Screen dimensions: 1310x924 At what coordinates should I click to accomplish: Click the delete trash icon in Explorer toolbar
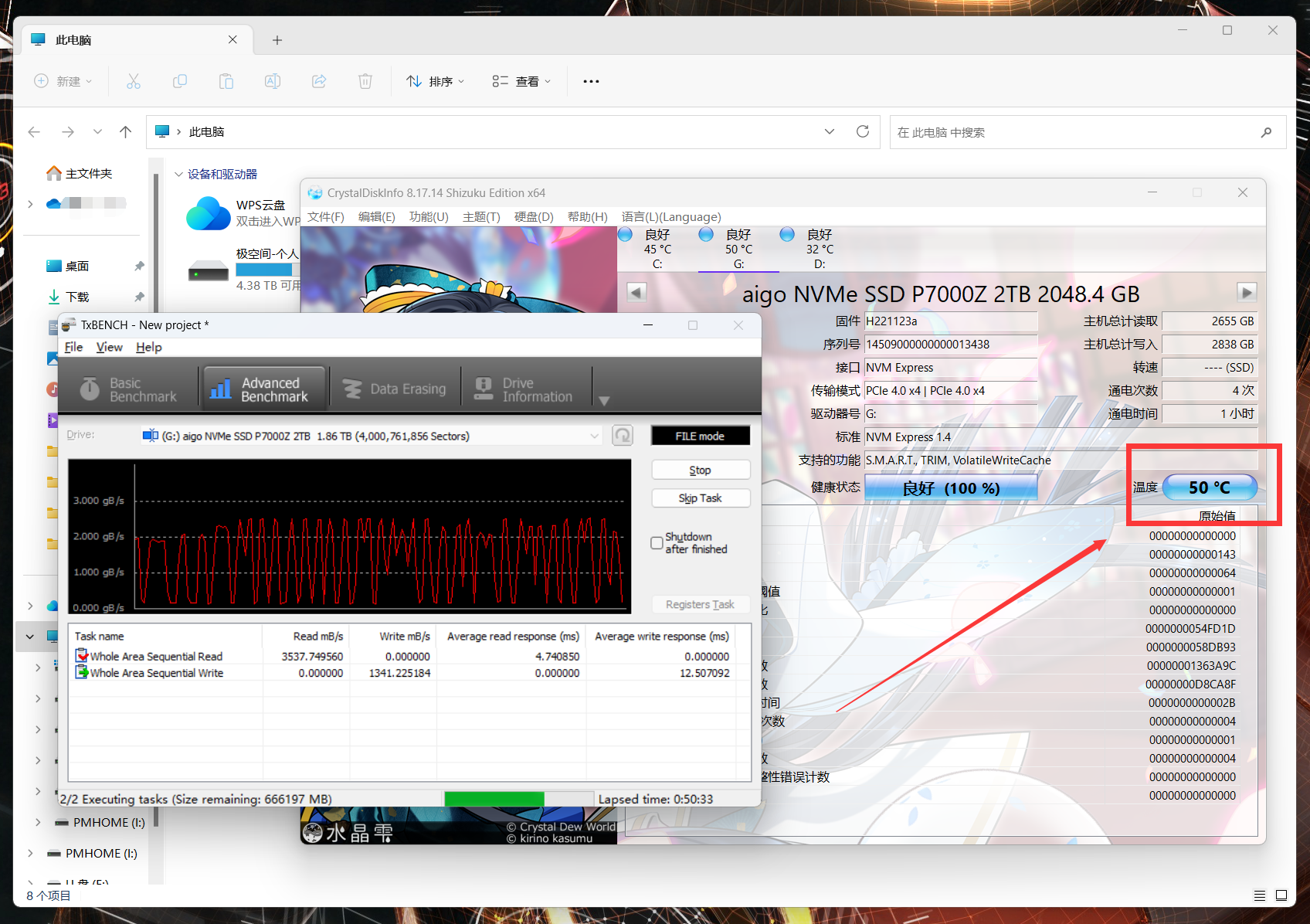point(365,81)
